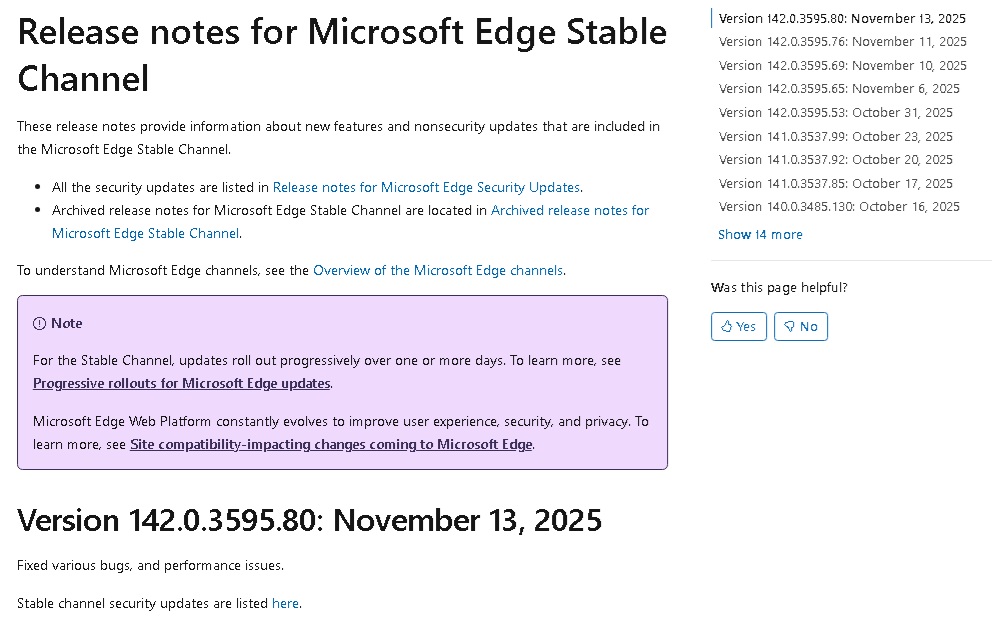992x621 pixels.
Task: Click the 'here' security updates link
Action: (x=285, y=603)
